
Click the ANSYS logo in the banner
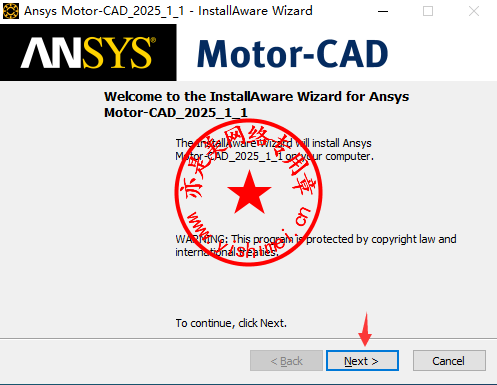[x=88, y=52]
